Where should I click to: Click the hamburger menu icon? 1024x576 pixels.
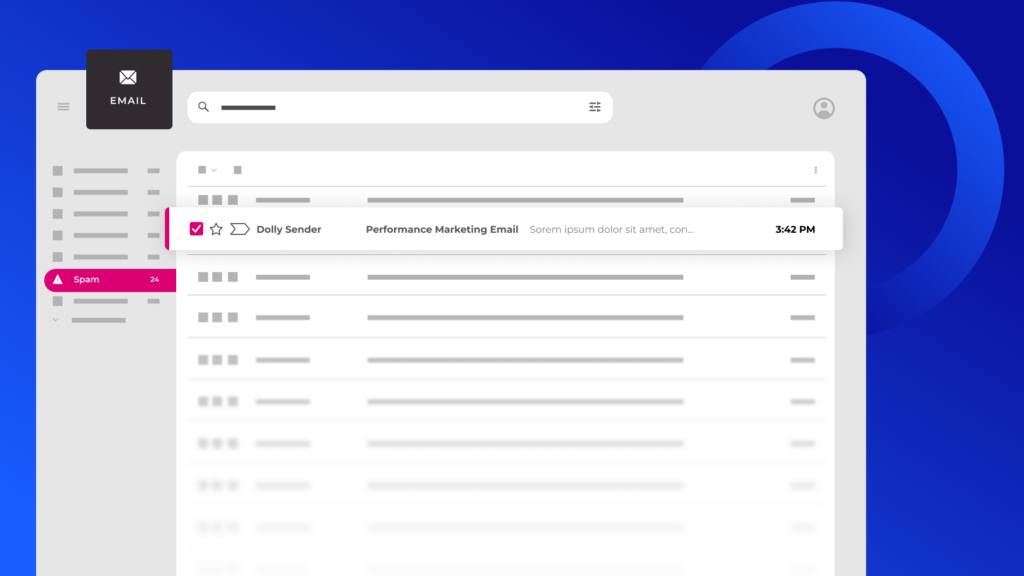[x=63, y=106]
